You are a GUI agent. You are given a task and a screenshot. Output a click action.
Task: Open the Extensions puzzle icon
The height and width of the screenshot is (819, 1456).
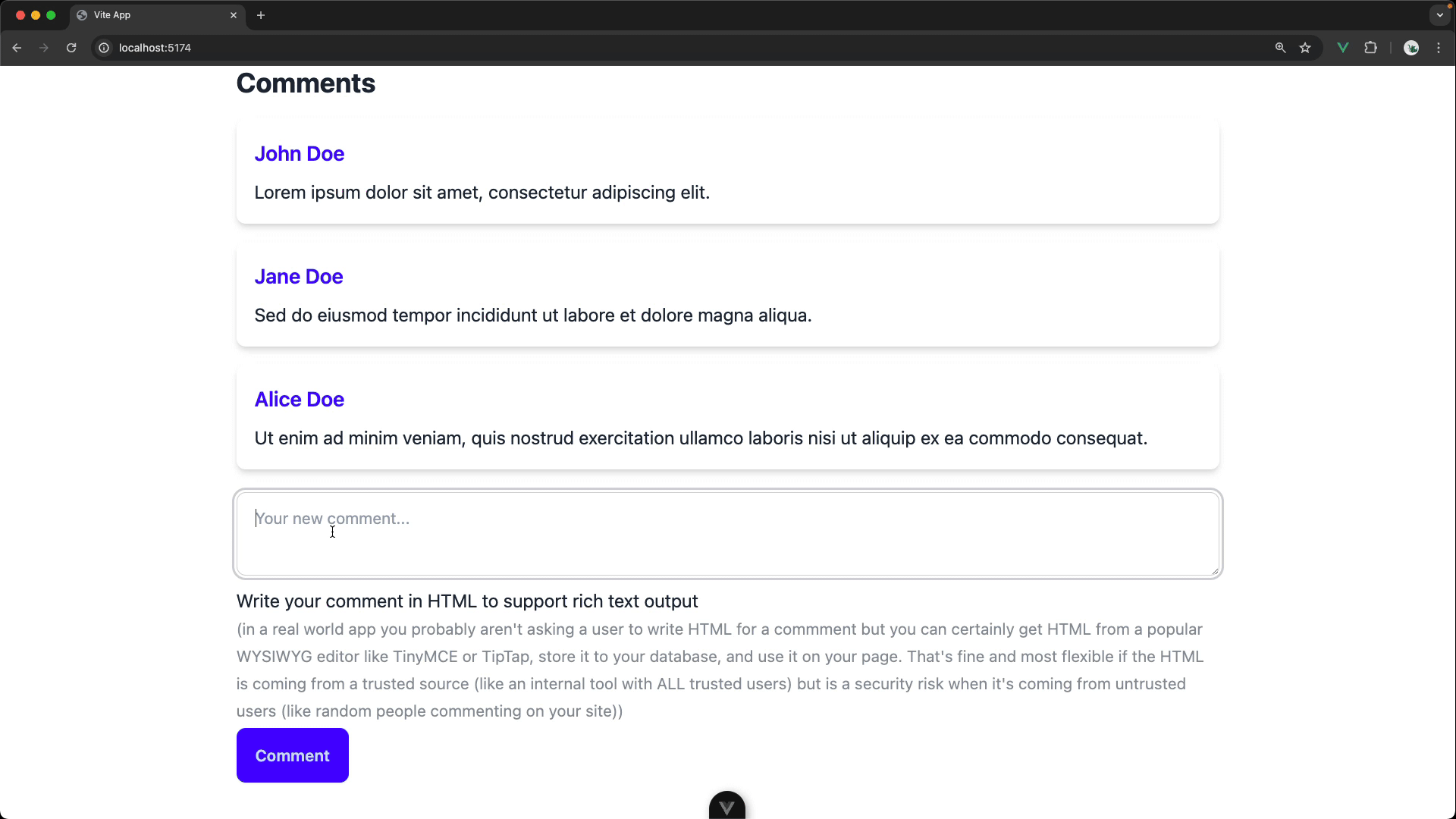[1372, 47]
